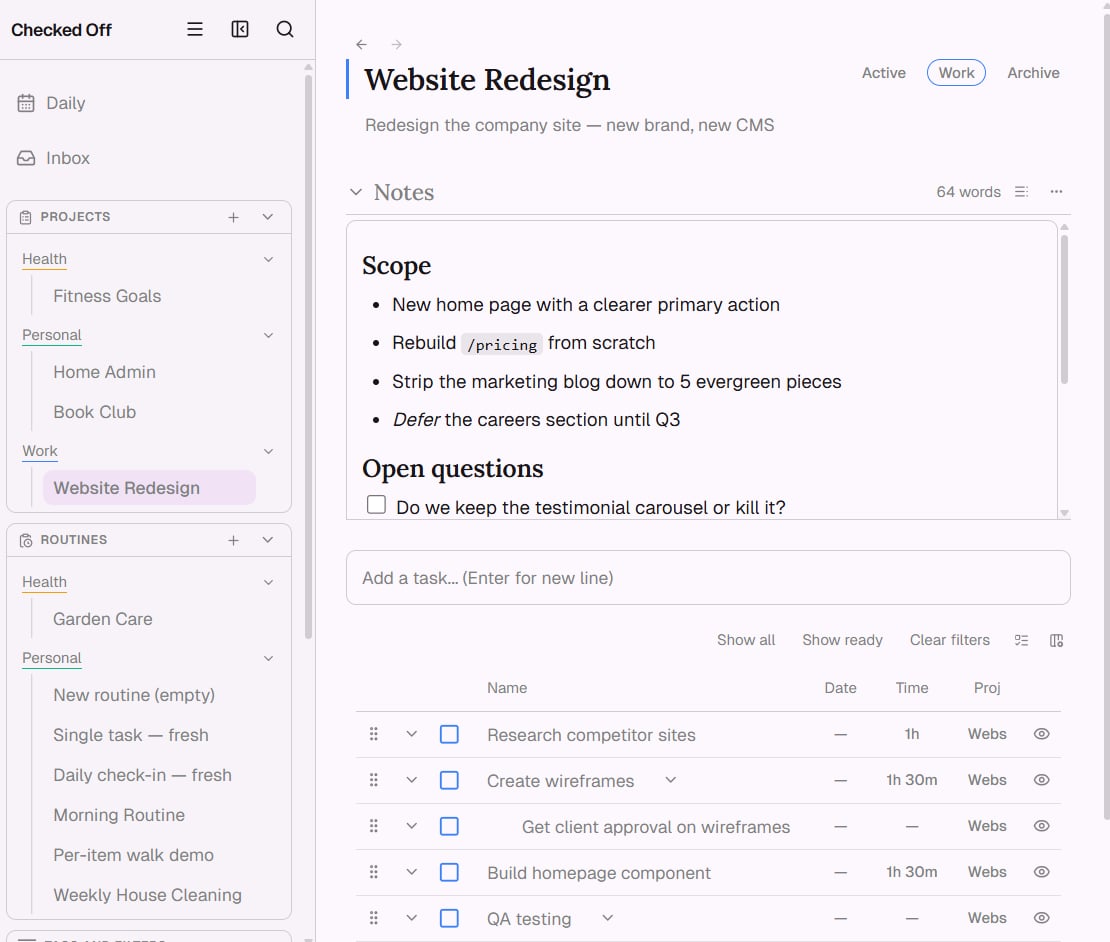Screen dimensions: 1110x942
Task: Toggle visibility eye for QA testing
Action: [1041, 918]
